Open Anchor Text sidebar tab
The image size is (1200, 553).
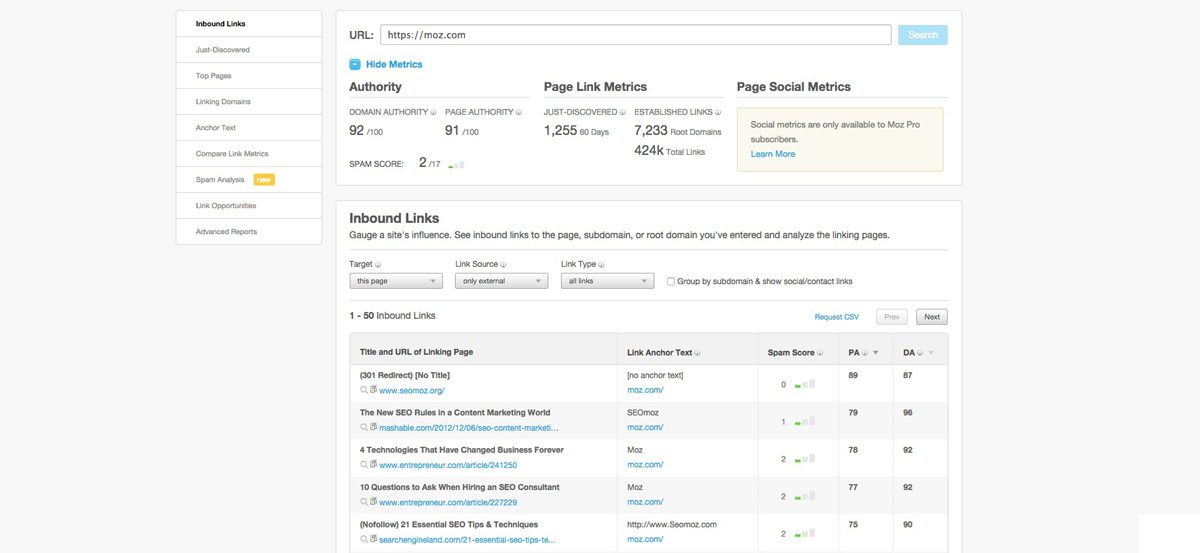coord(249,128)
